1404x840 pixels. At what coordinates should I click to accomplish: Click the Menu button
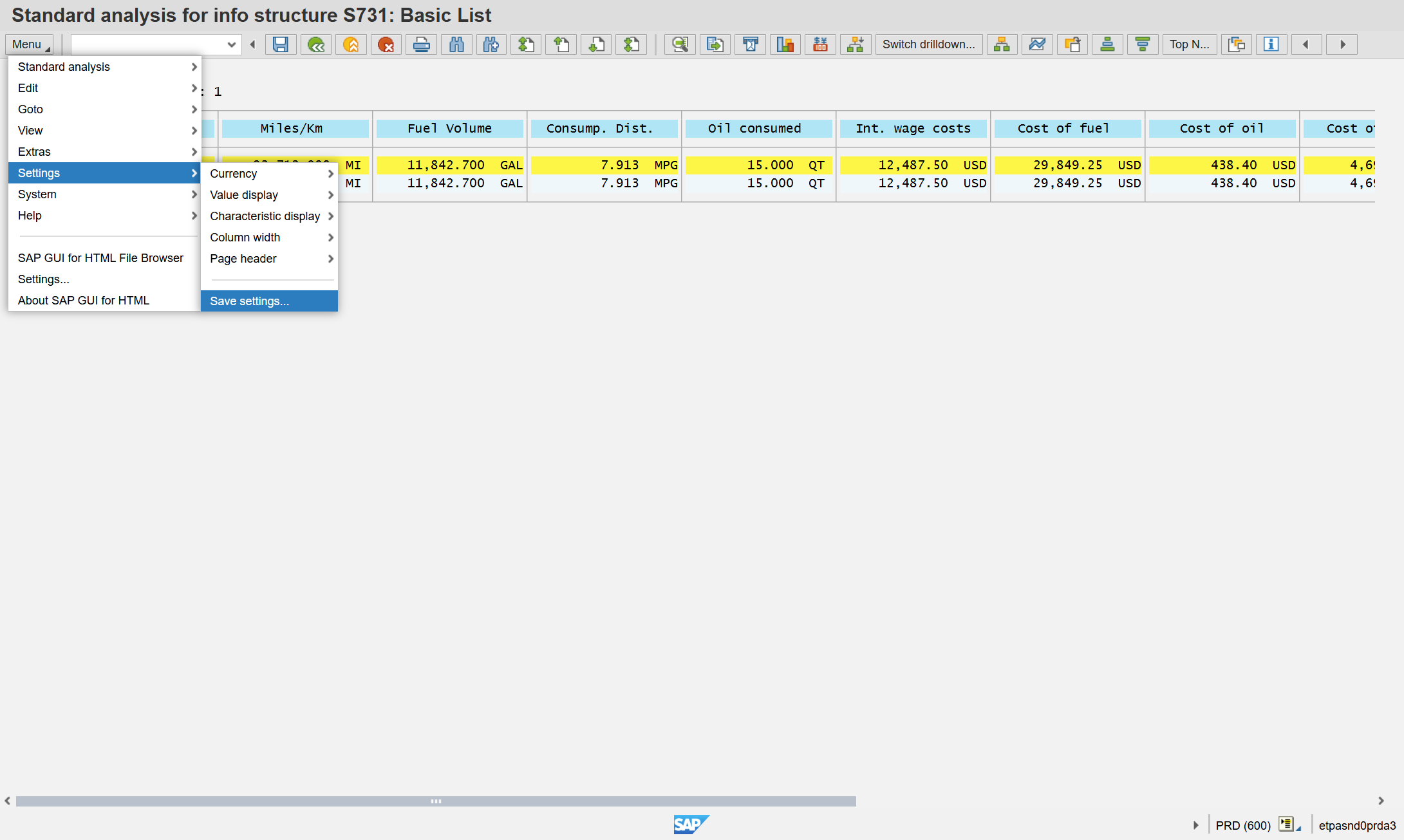click(29, 44)
